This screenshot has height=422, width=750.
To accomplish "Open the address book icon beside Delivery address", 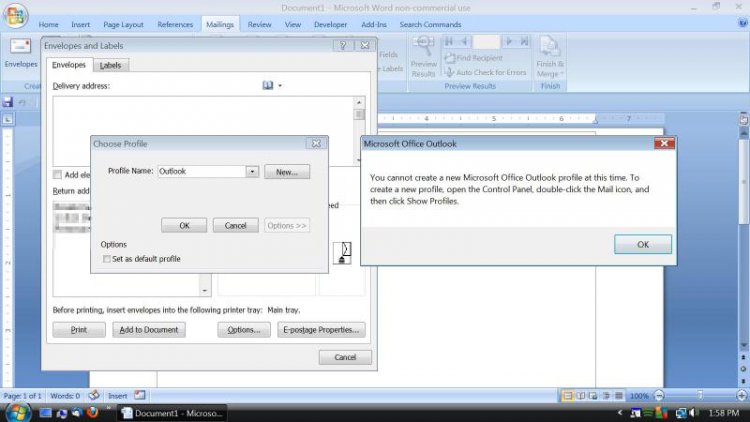I will (268, 85).
